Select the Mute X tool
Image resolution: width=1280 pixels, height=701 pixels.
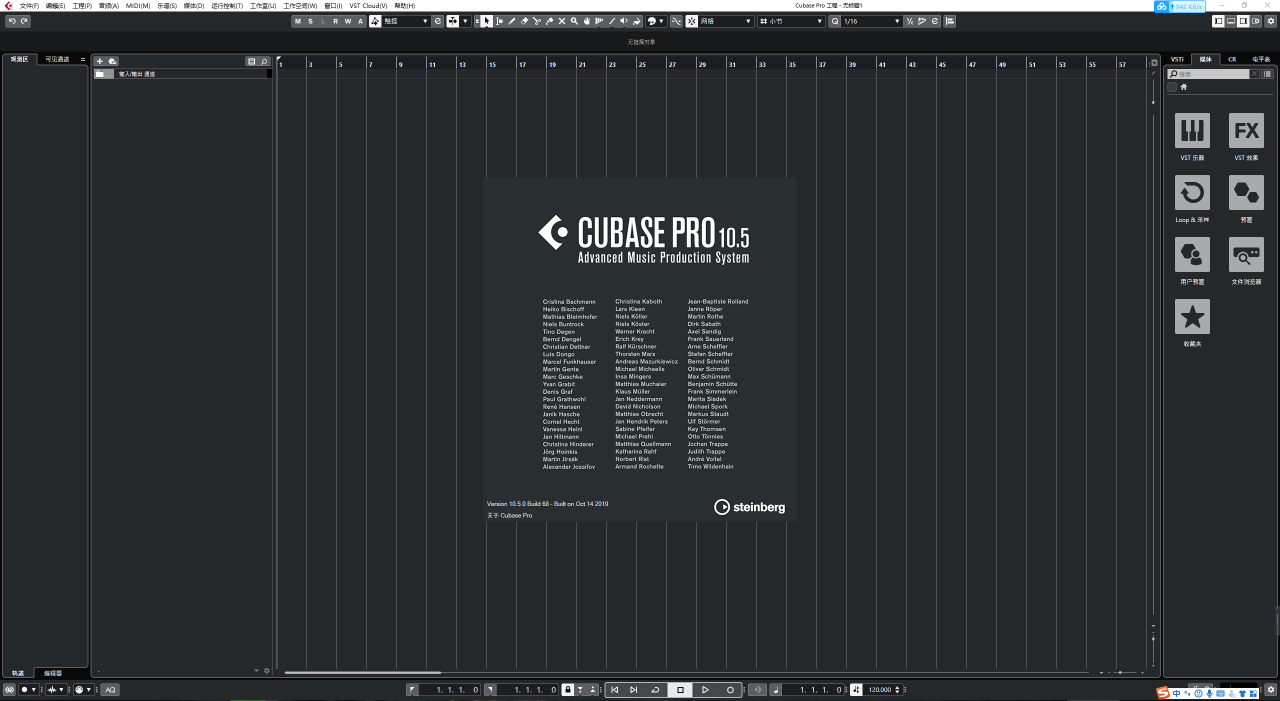[561, 21]
